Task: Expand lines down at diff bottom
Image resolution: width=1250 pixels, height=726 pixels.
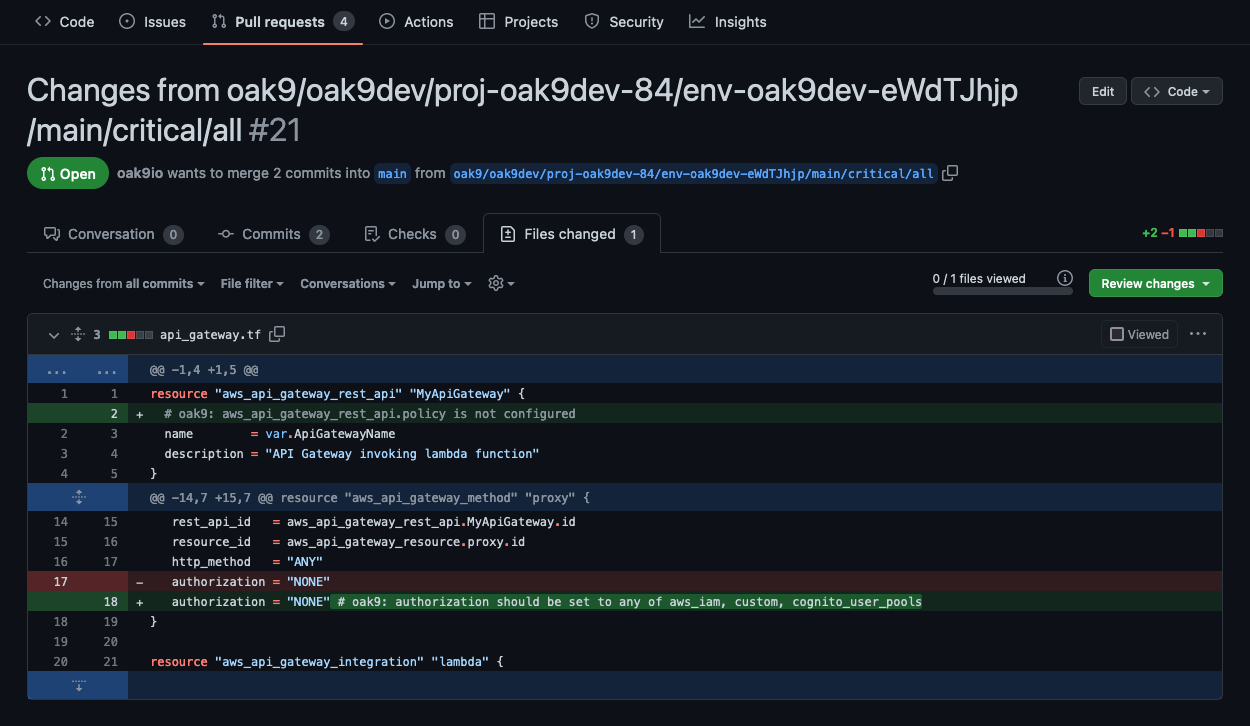Action: pos(78,685)
